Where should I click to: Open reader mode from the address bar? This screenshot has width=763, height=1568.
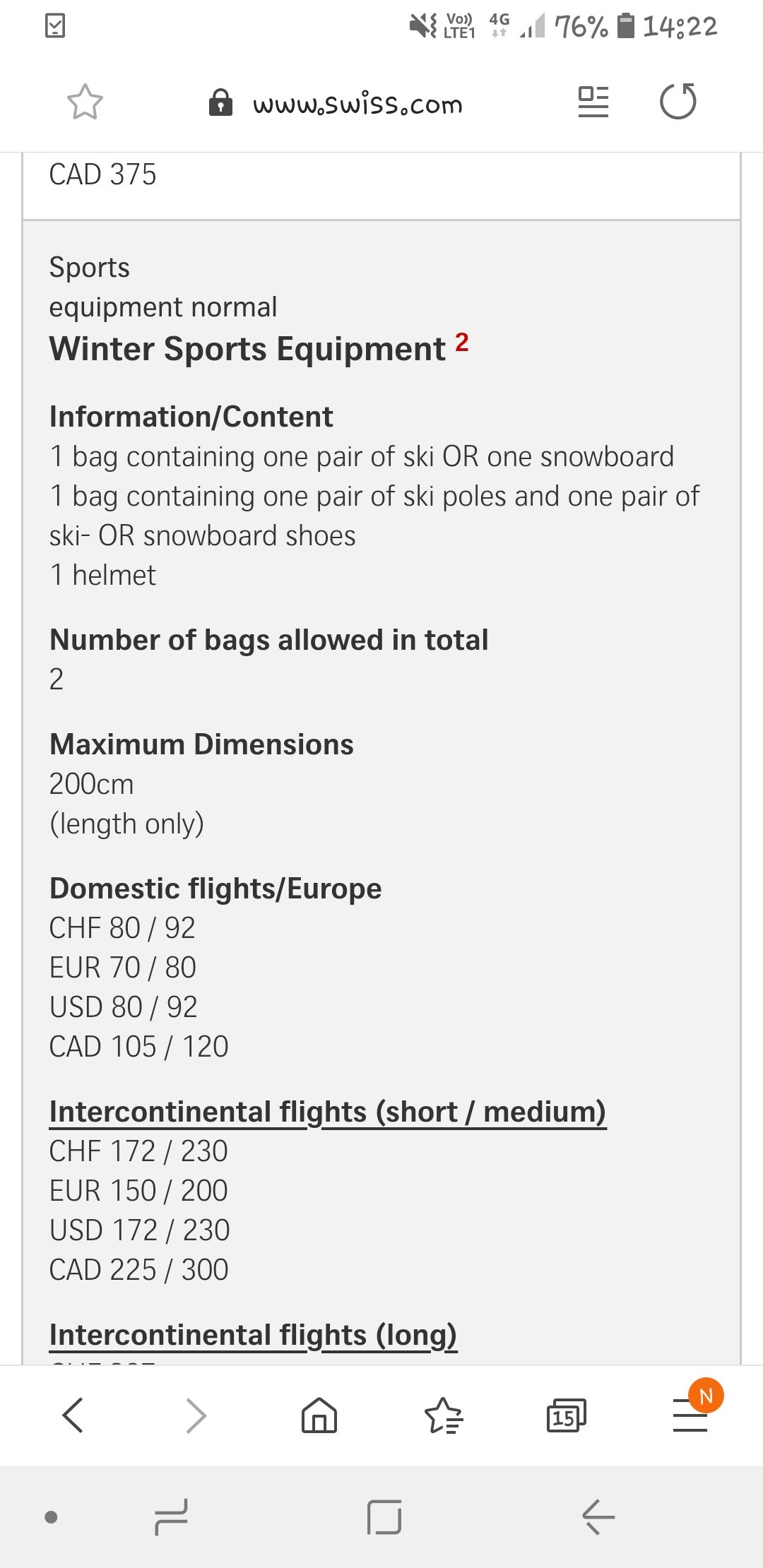[593, 102]
